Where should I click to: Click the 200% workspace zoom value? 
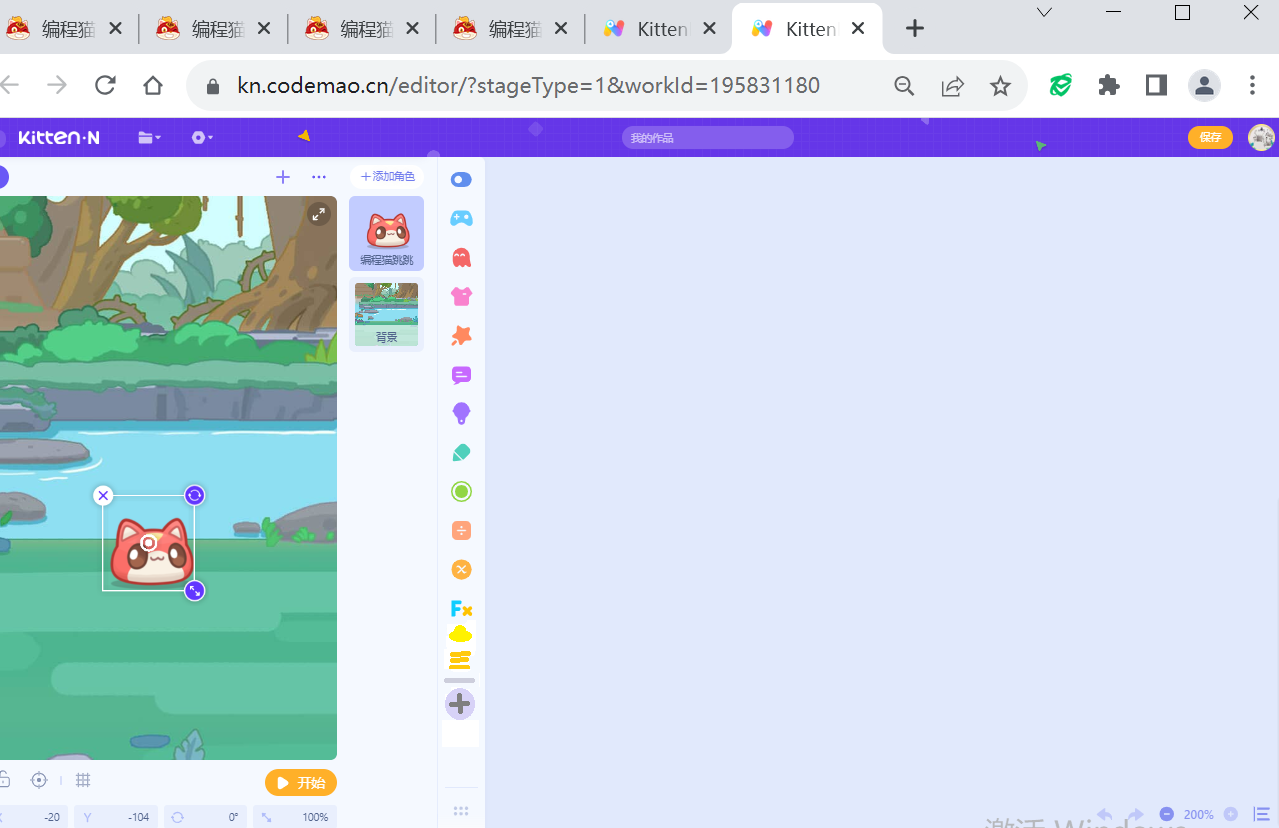[x=1199, y=815]
